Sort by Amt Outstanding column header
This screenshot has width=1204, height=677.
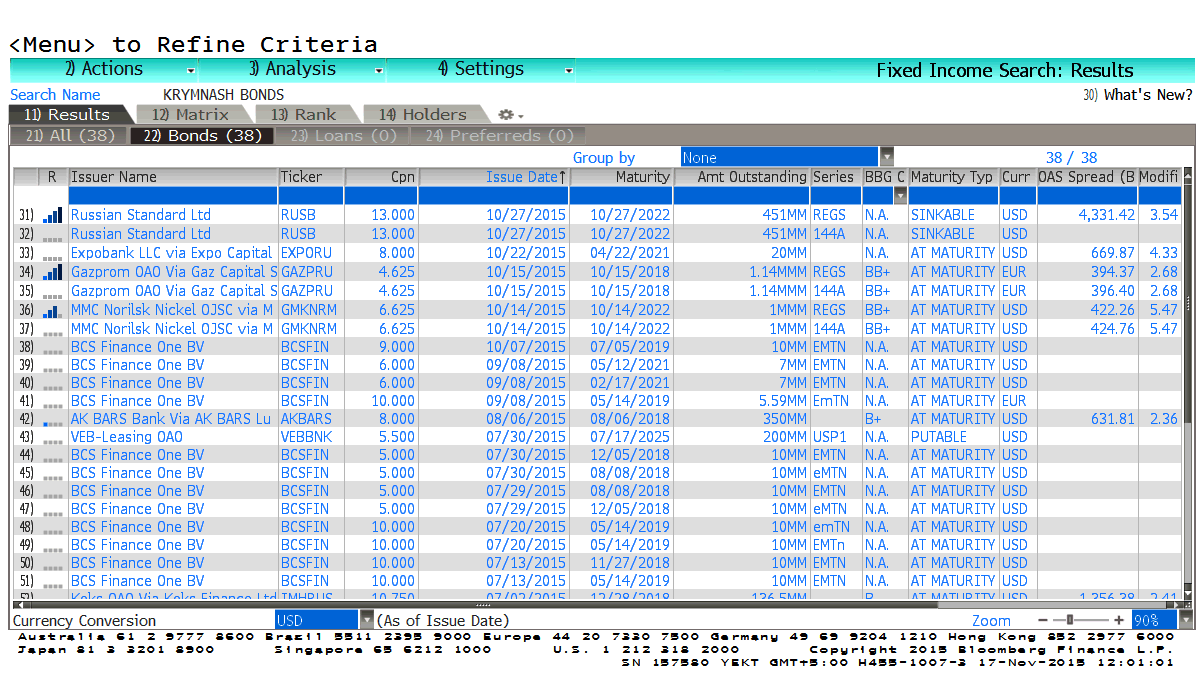pyautogui.click(x=741, y=177)
